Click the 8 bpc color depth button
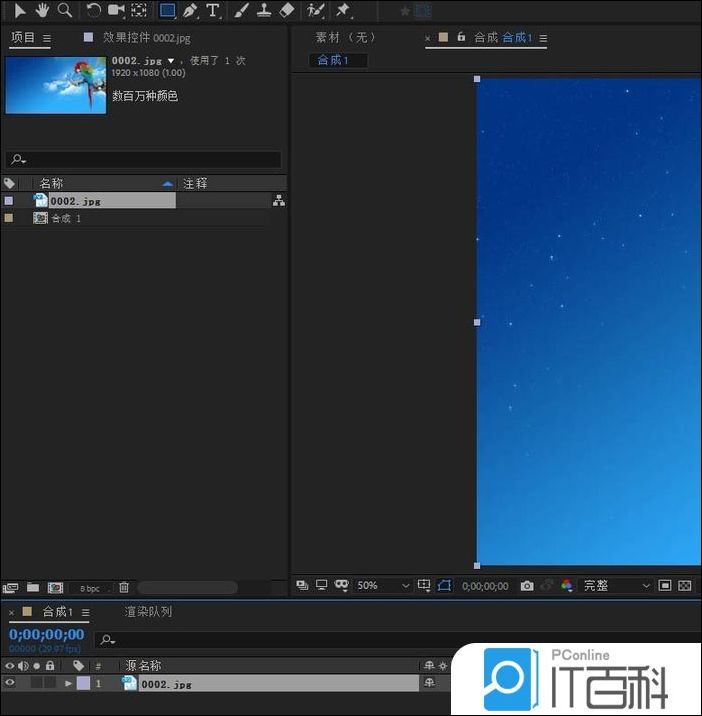702x716 pixels. pos(90,589)
